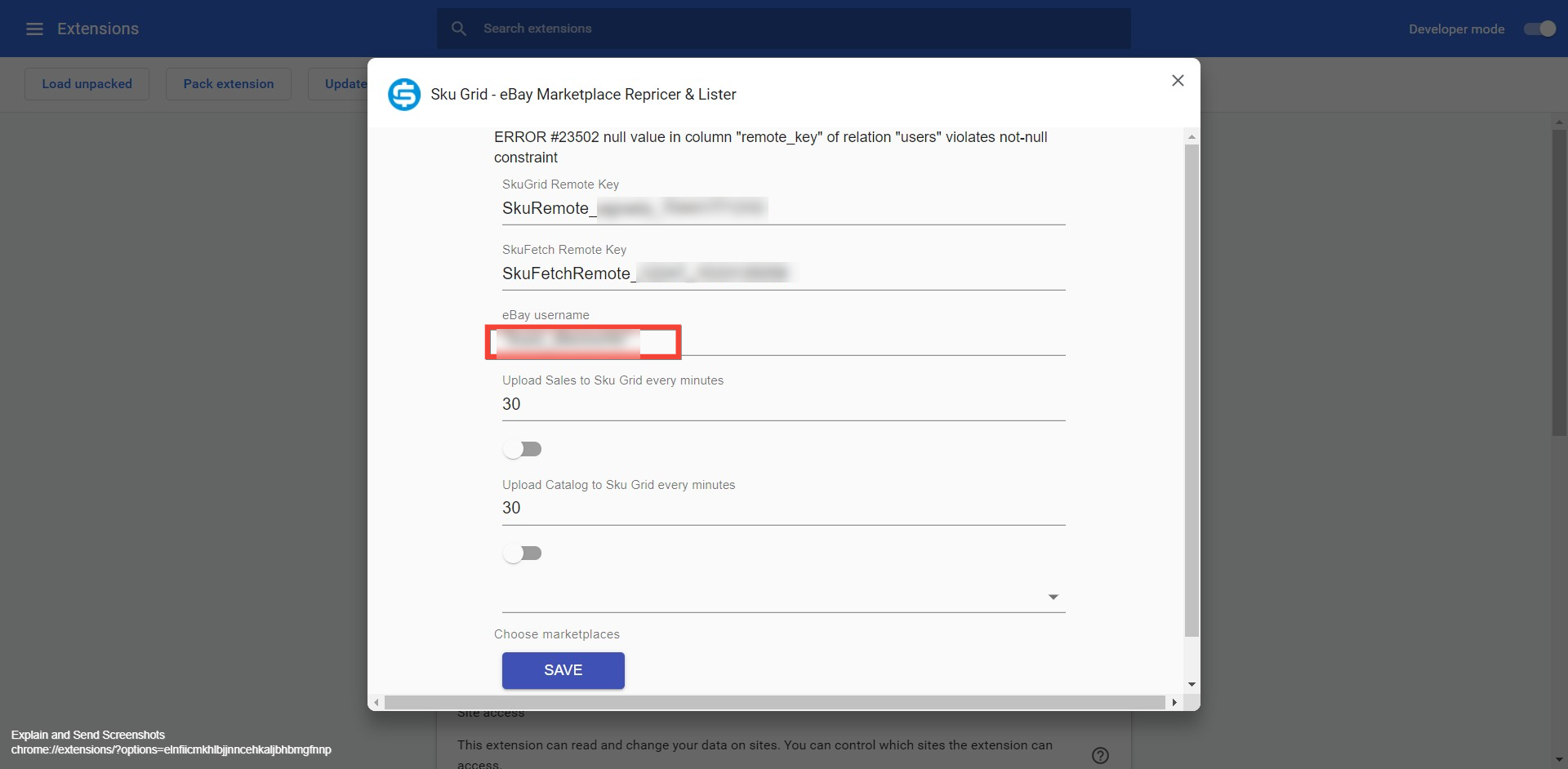Viewport: 1568px width, 769px height.
Task: Click the Choose marketplaces label
Action: pos(557,634)
